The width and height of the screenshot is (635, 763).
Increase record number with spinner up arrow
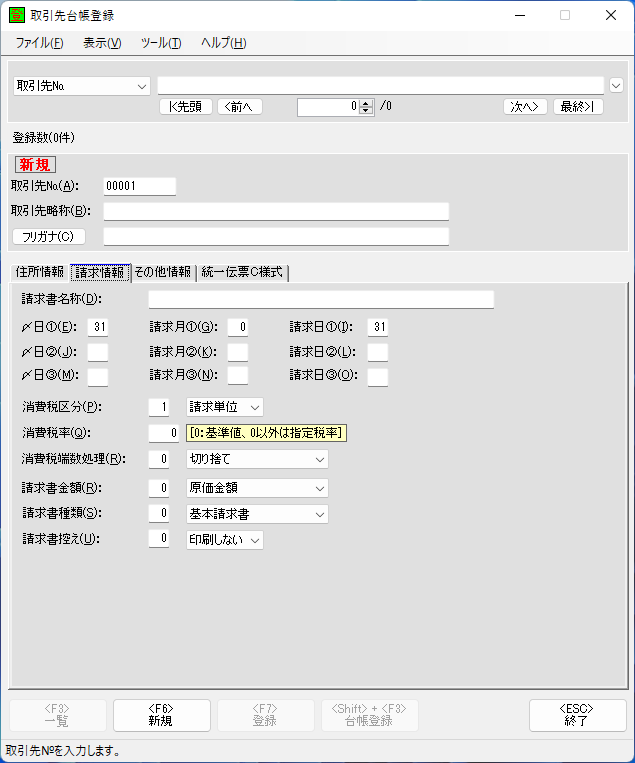click(x=366, y=103)
